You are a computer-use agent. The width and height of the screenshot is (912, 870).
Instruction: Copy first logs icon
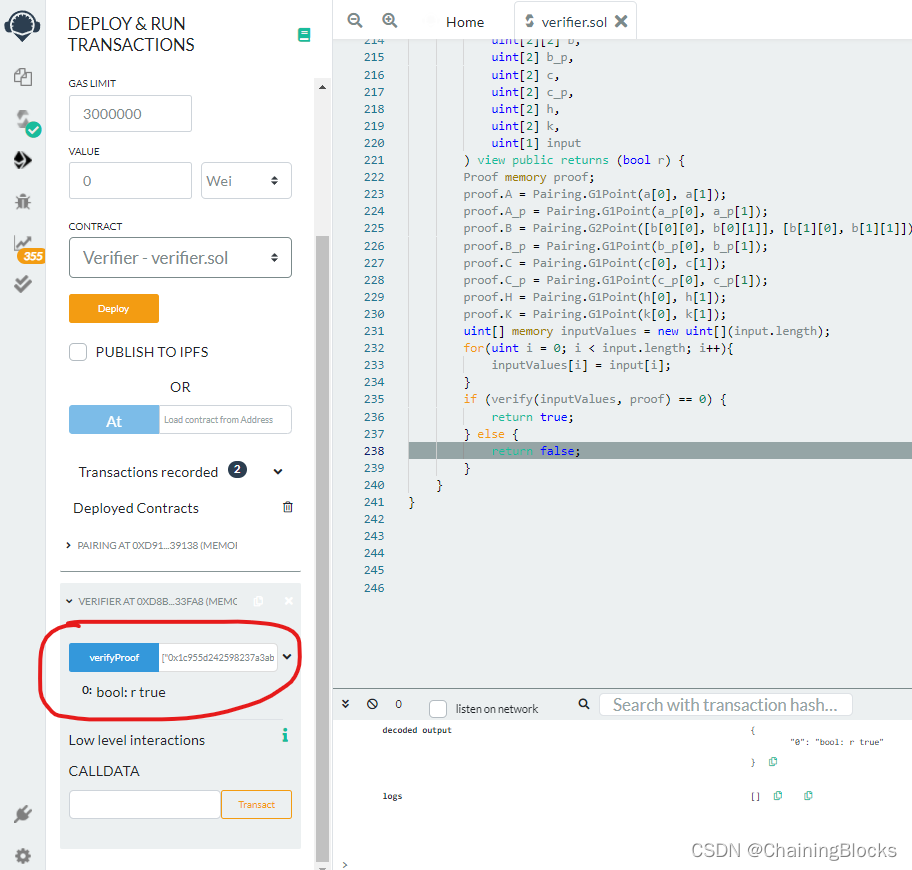point(778,796)
